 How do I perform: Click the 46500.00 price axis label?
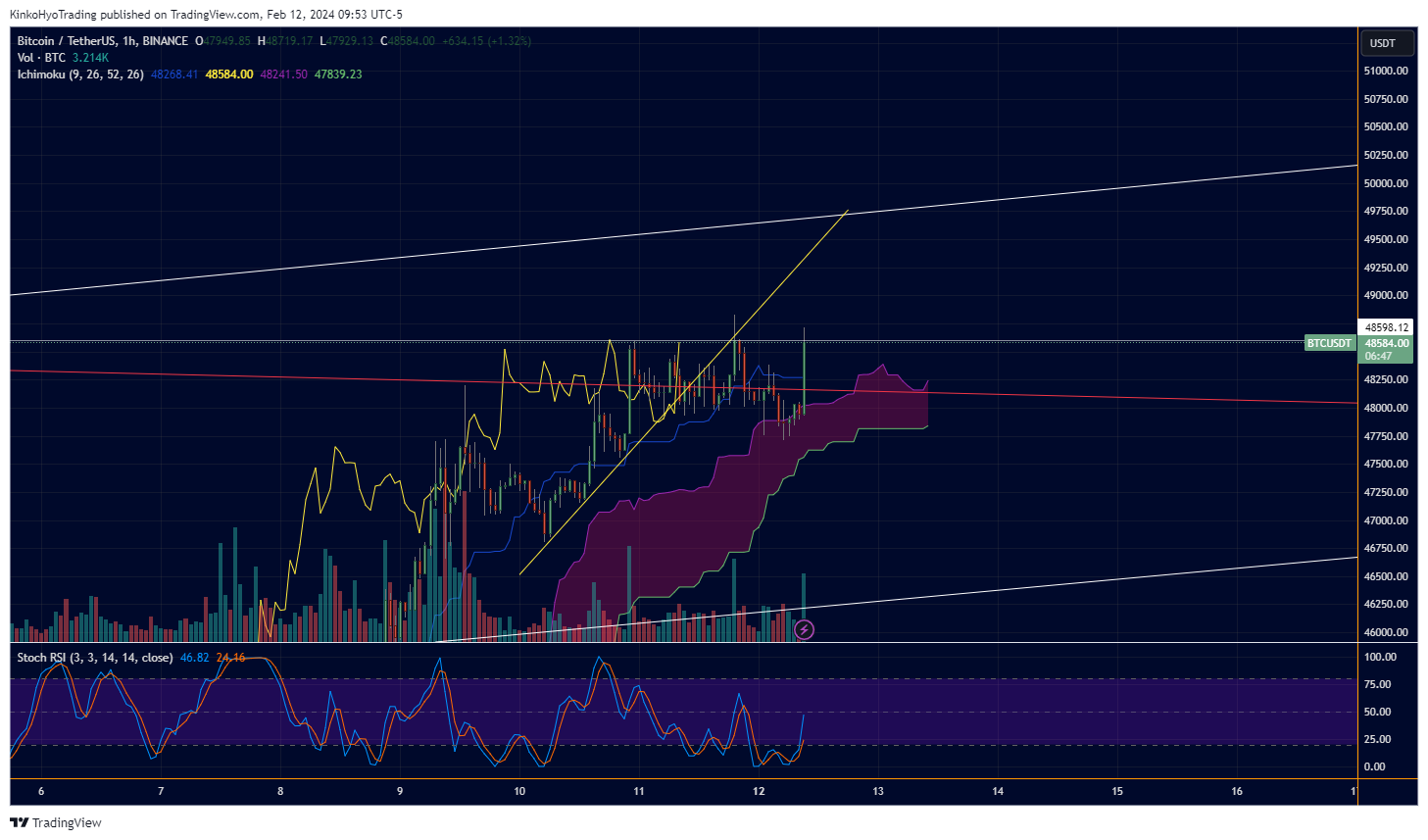1386,576
